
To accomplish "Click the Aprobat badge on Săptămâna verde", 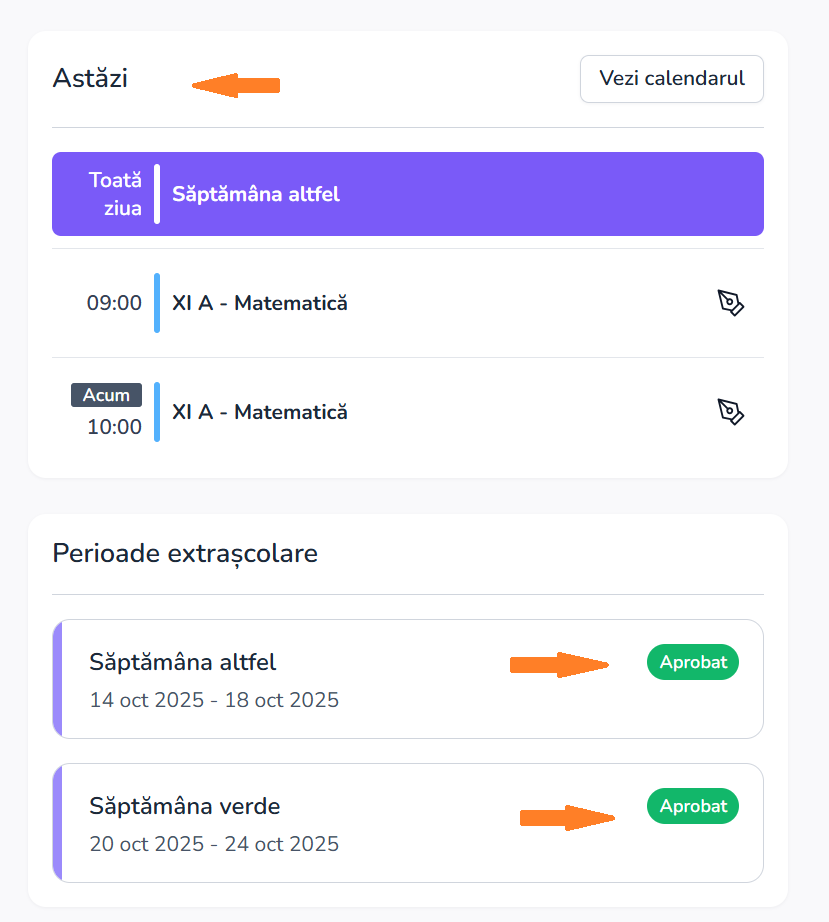I will coord(692,806).
